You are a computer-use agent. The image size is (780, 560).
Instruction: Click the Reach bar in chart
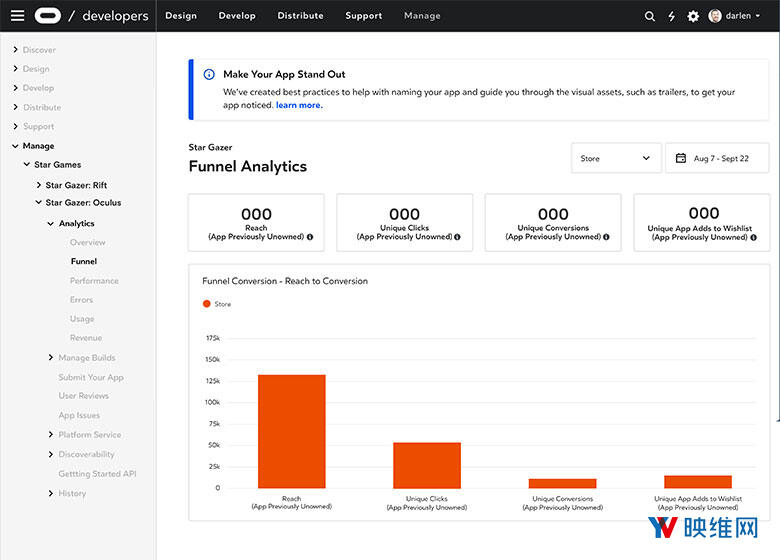(291, 431)
